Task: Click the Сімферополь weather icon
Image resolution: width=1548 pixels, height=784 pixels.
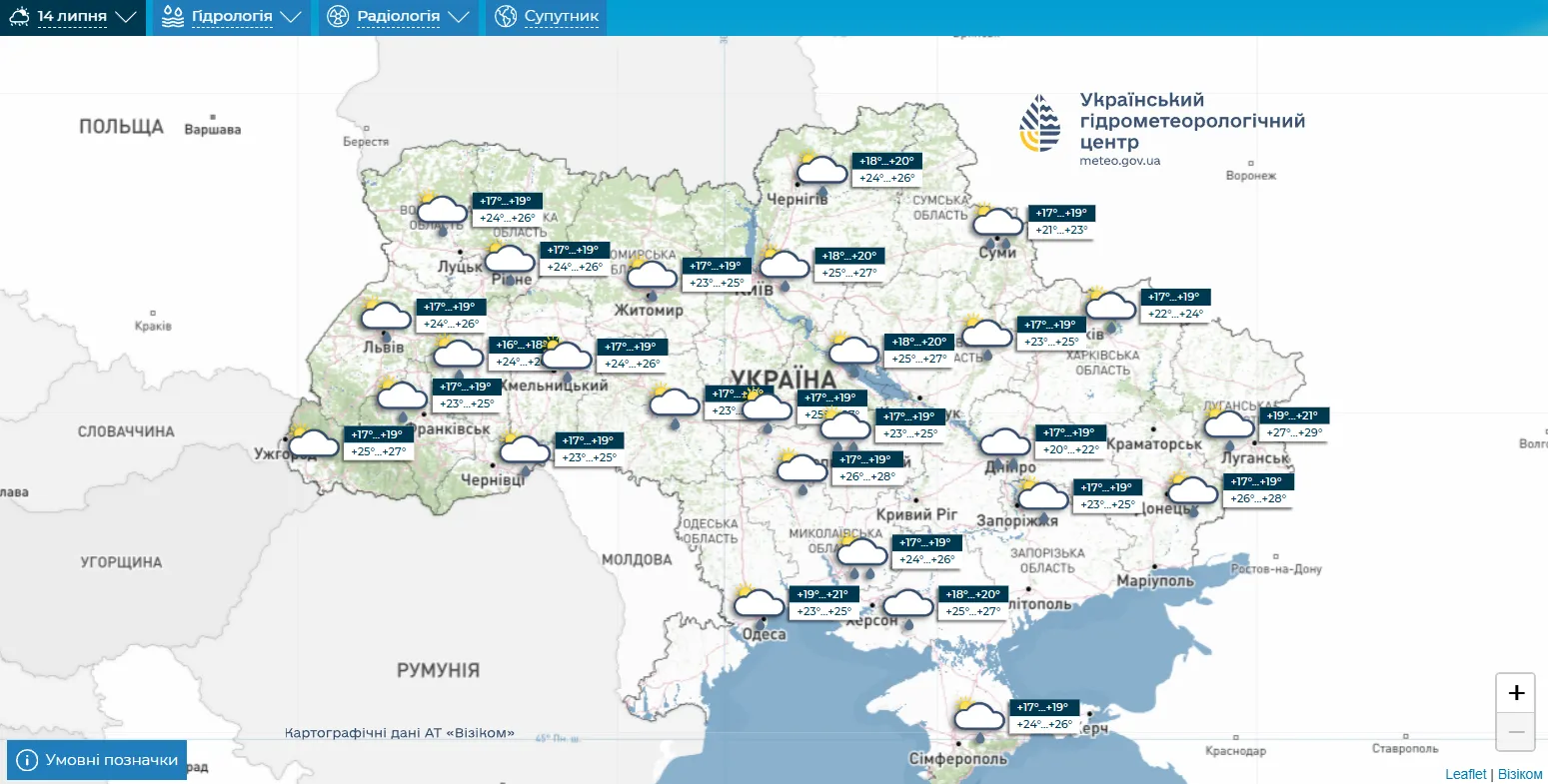Action: click(978, 718)
